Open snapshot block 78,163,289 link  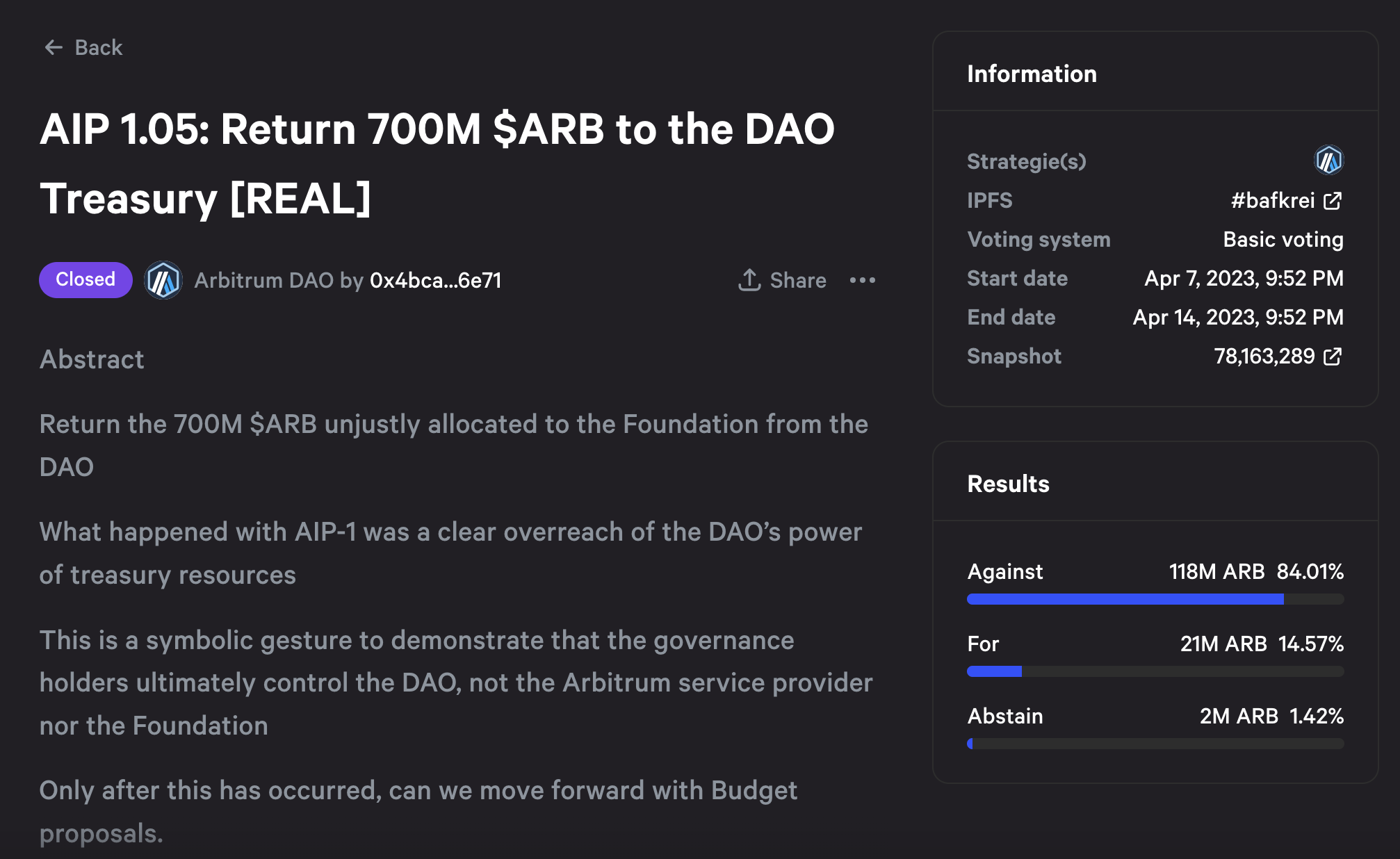point(1264,357)
